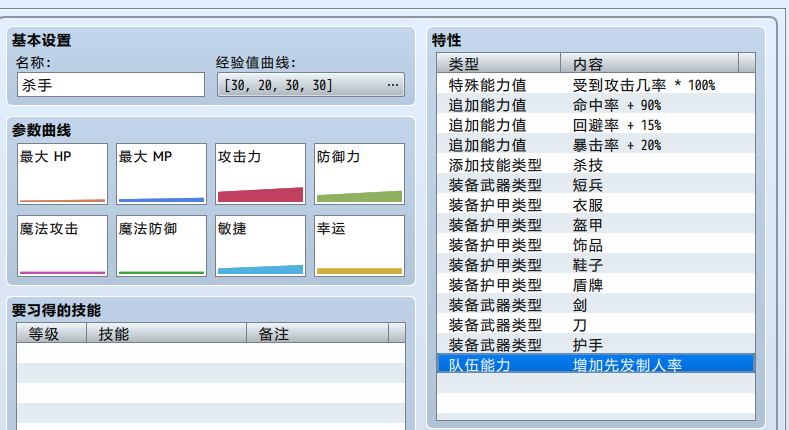Open the 防御力 parameter curve
789x430 pixels.
point(359,174)
